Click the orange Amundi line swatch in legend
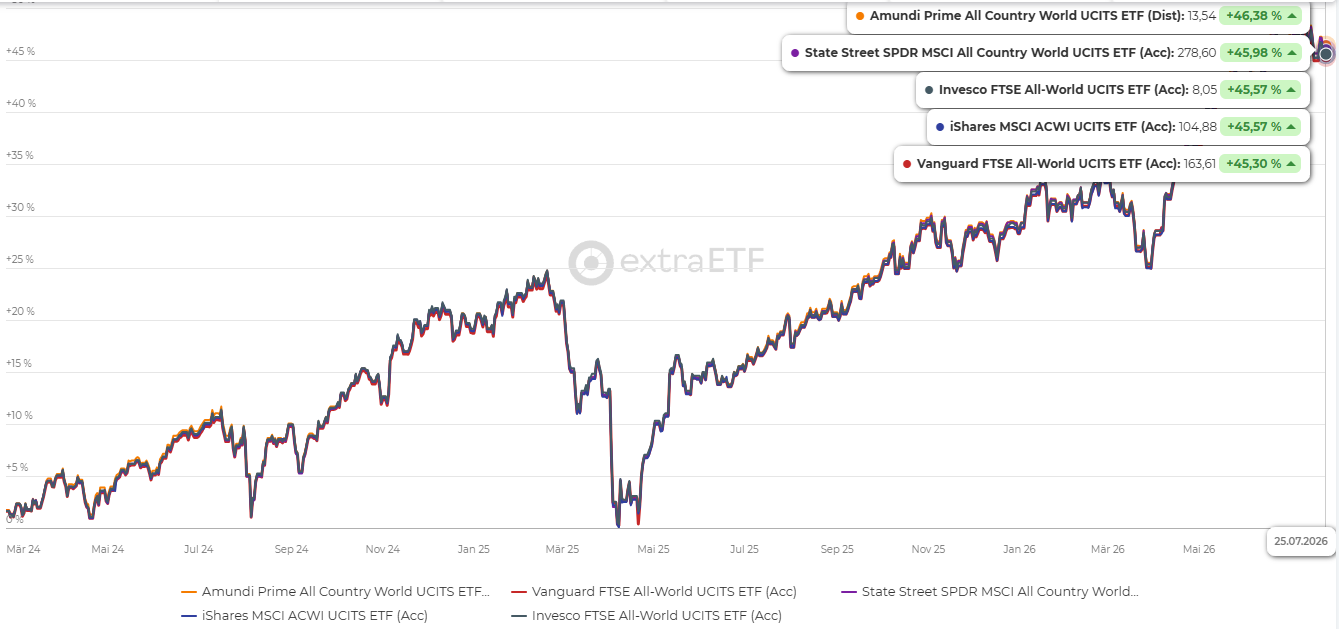 [189, 592]
